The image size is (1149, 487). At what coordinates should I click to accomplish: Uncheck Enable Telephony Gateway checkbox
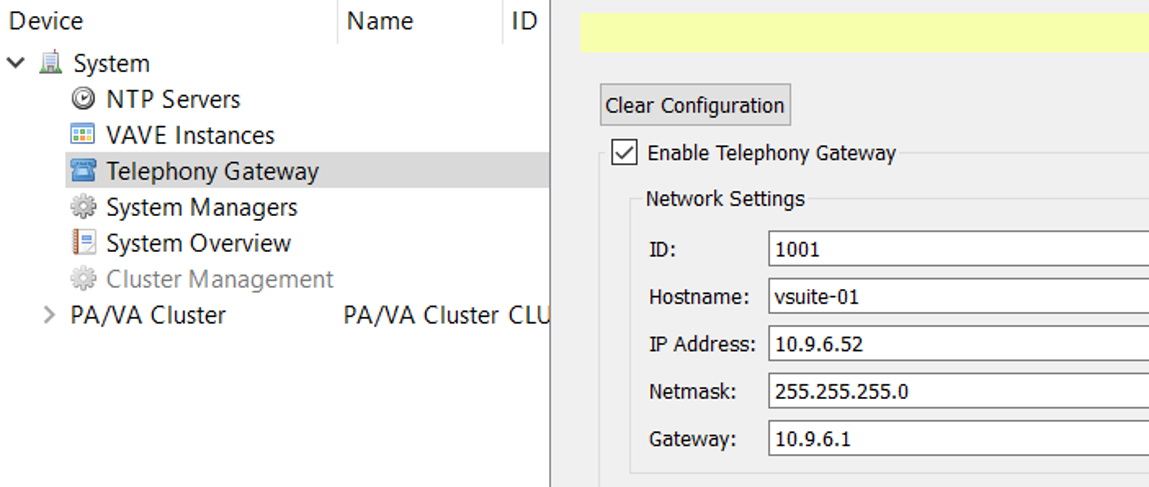click(x=625, y=153)
